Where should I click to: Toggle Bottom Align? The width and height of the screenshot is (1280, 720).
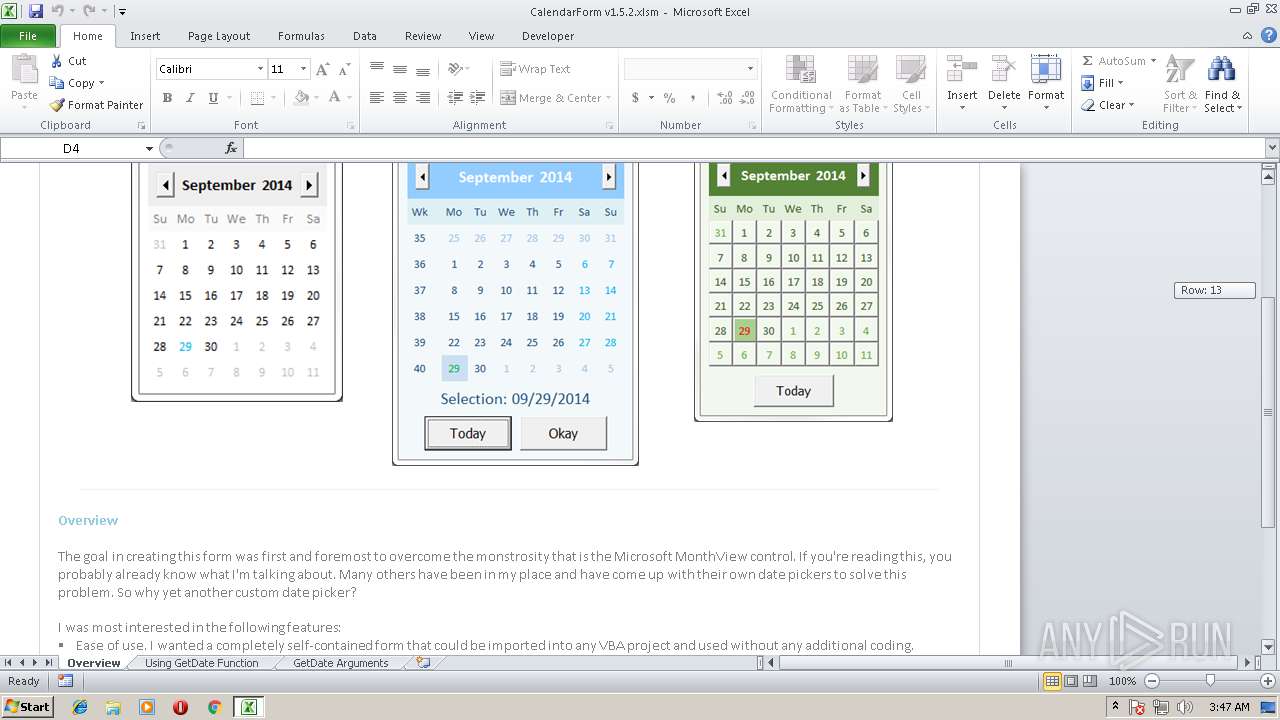(422, 69)
